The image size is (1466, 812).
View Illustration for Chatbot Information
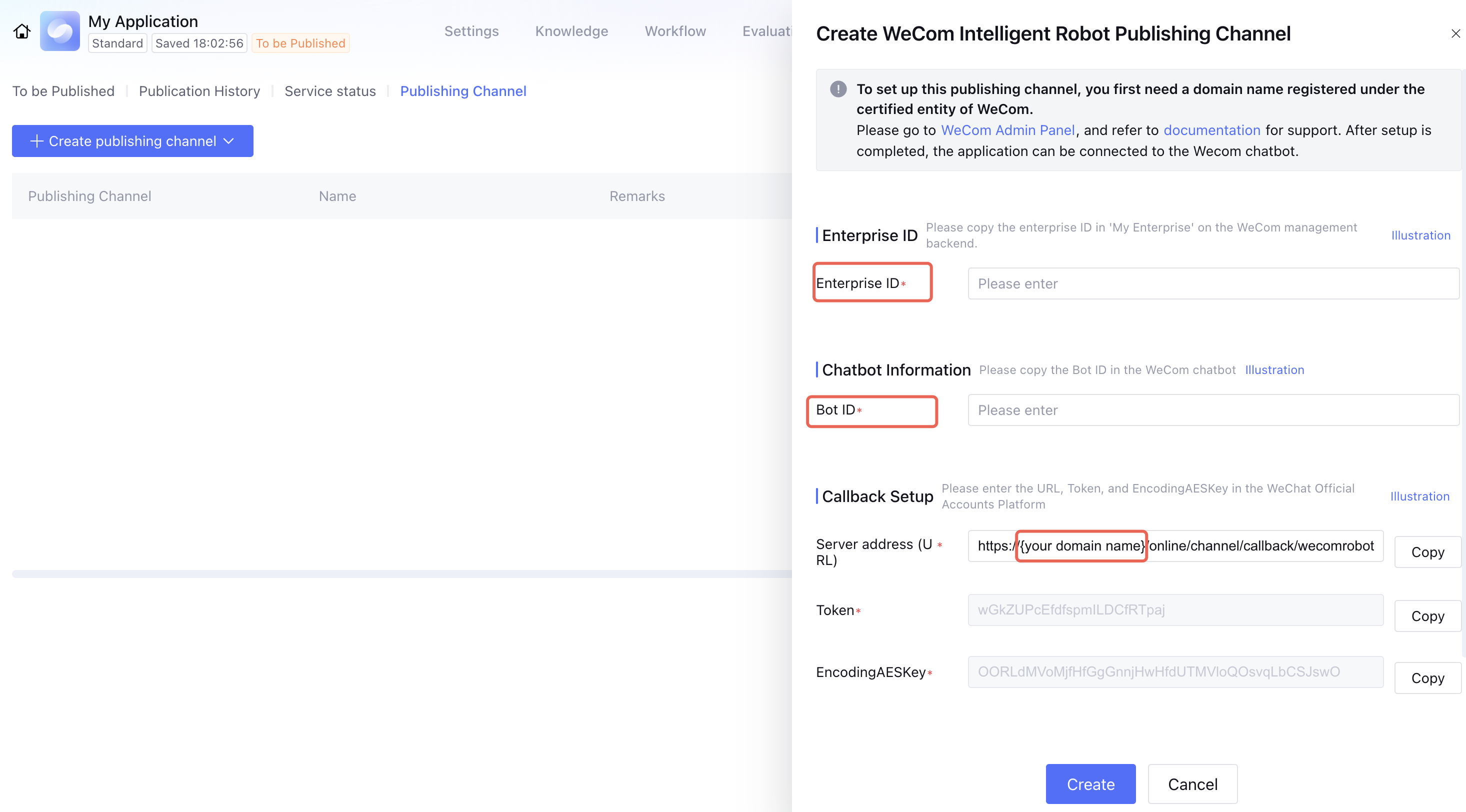1274,370
